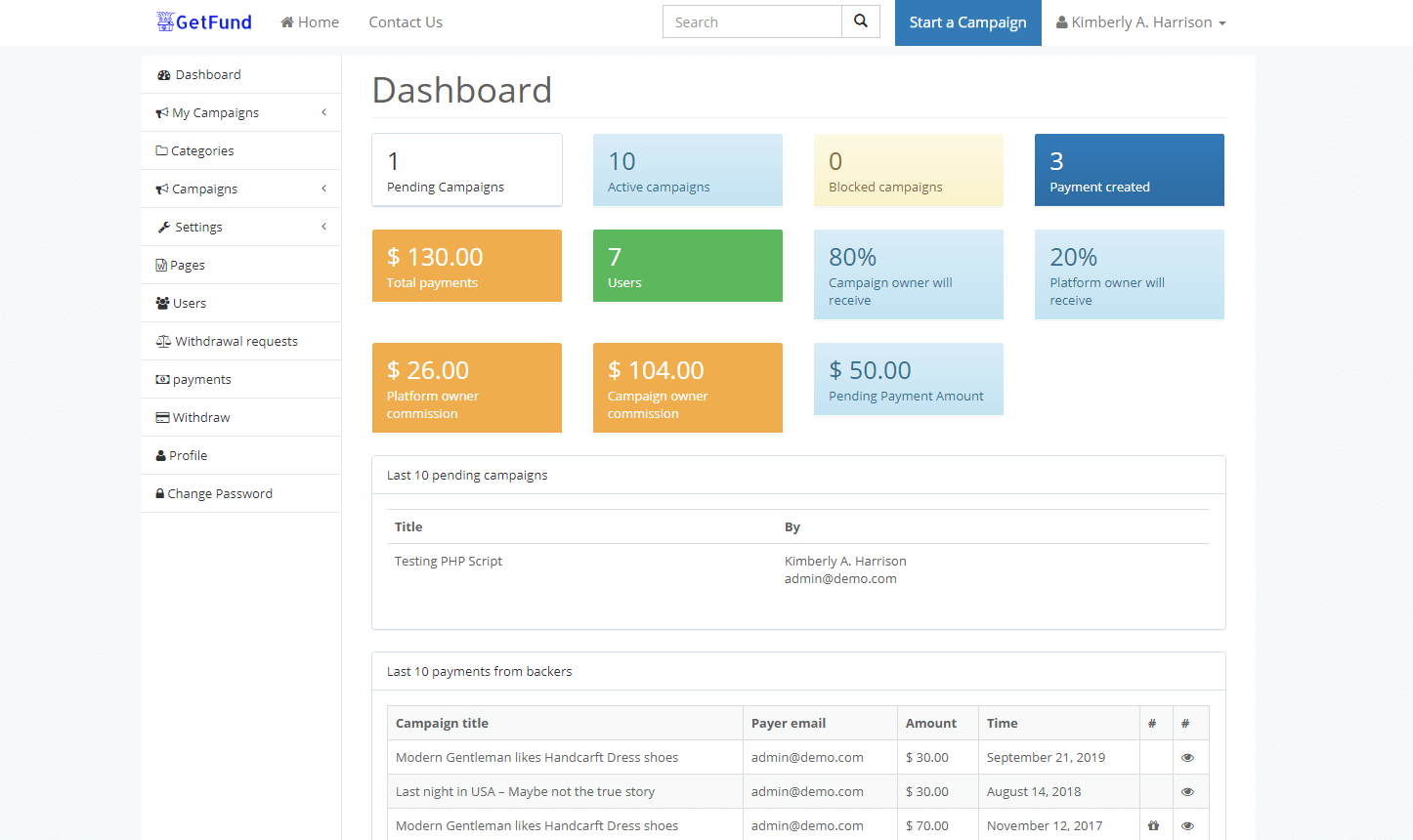
Task: Open the Kimberly A. Harrison account dropdown
Action: click(x=1140, y=21)
